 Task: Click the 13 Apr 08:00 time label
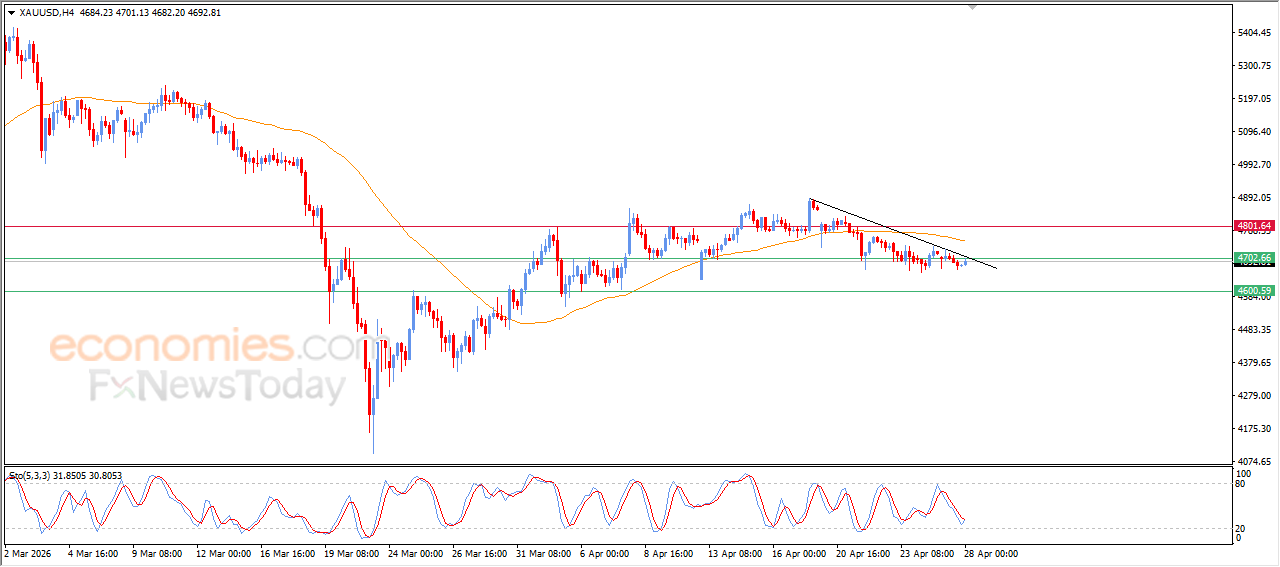[x=732, y=553]
